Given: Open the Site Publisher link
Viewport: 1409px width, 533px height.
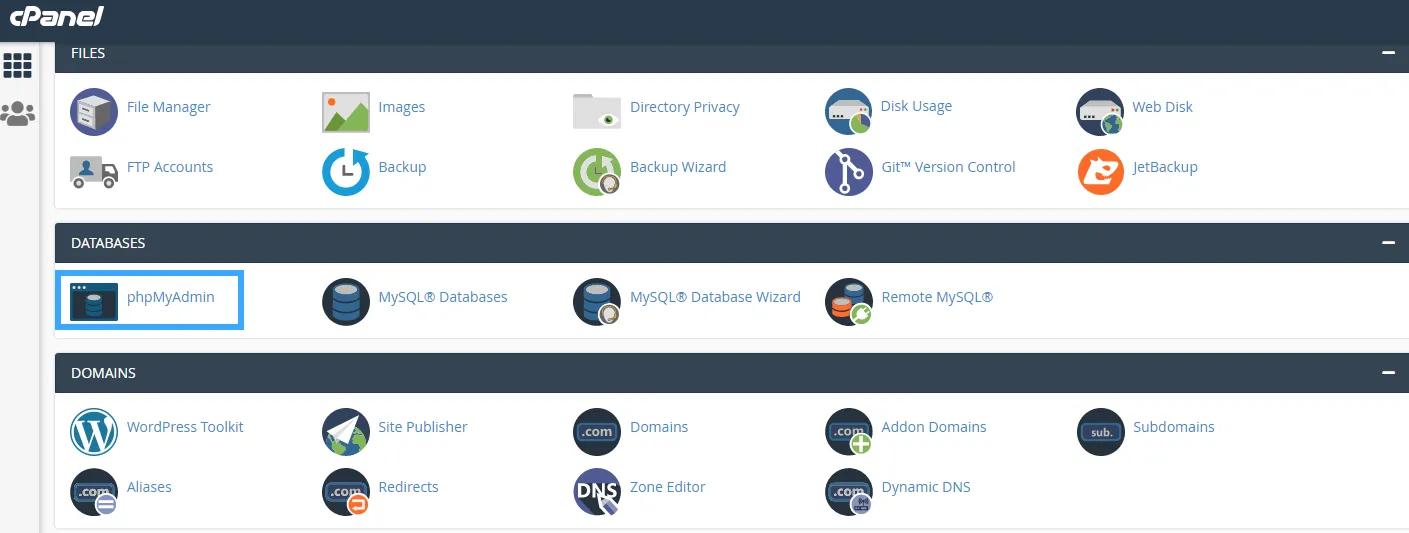Looking at the screenshot, I should coord(423,427).
